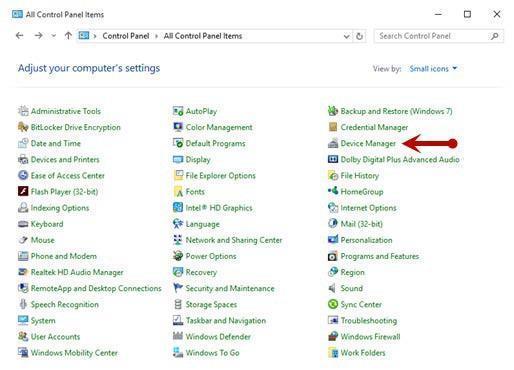The height and width of the screenshot is (370, 514).
Task: Open Administrative Tools icon
Action: 23,111
